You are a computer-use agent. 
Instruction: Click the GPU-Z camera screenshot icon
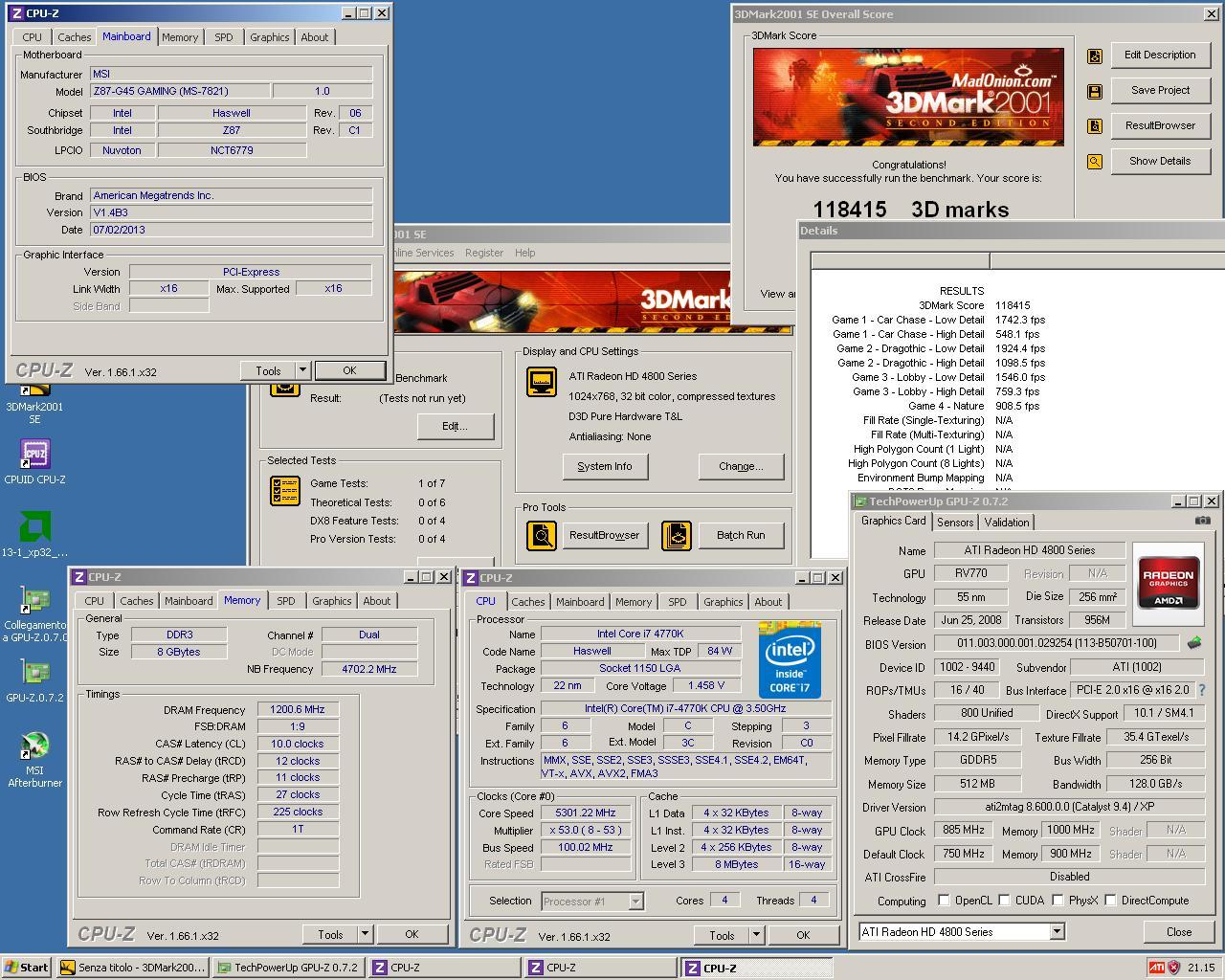pos(1203,521)
